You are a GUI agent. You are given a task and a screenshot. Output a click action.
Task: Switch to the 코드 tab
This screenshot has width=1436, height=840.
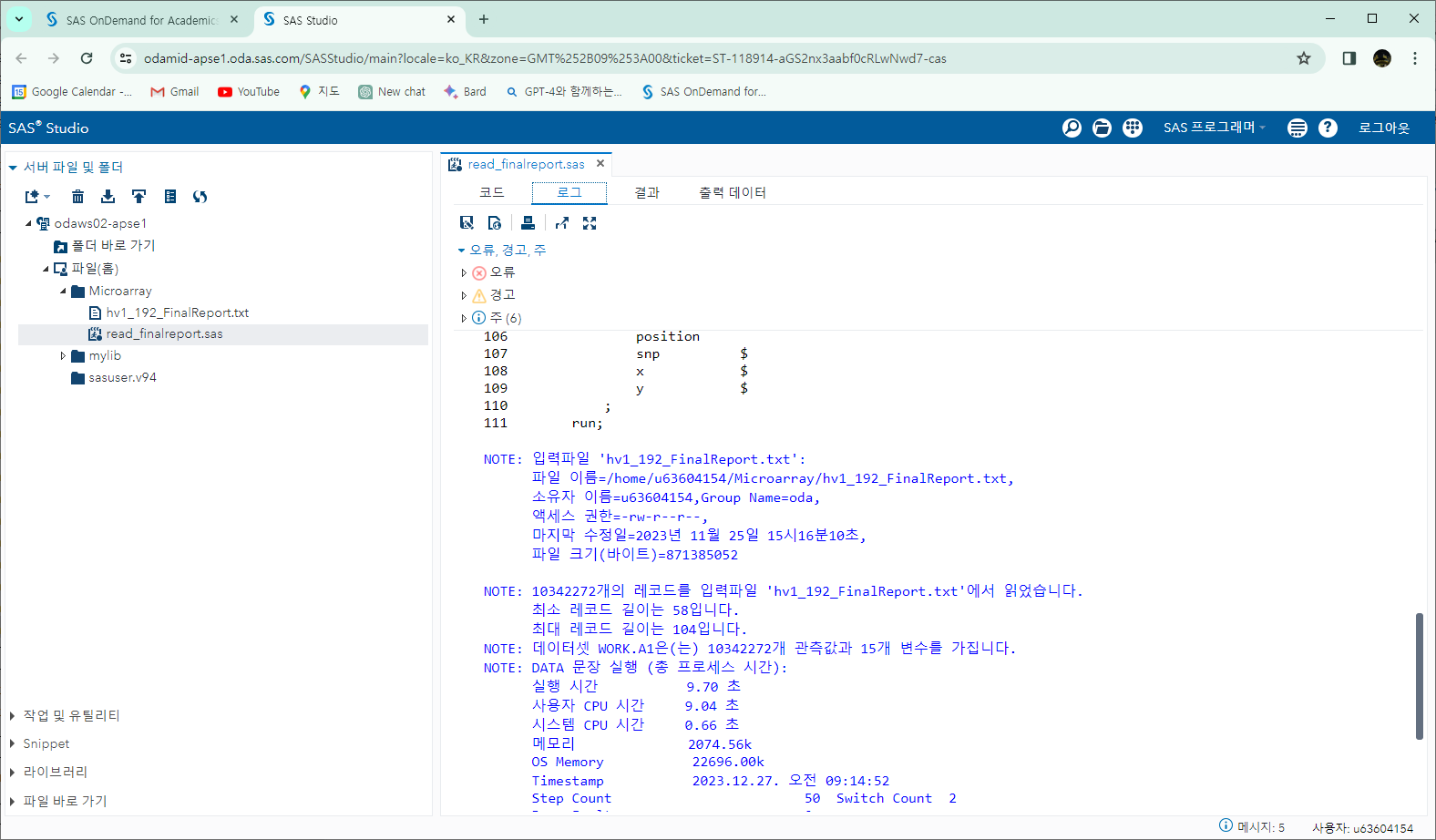click(x=492, y=192)
